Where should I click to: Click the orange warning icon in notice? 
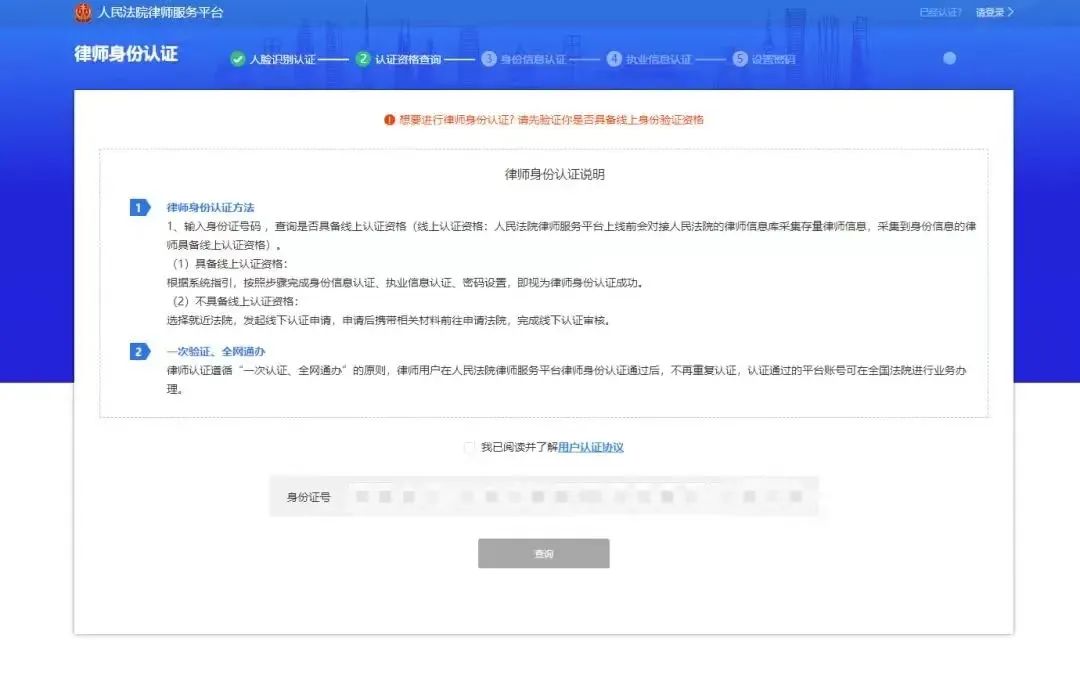pos(390,120)
